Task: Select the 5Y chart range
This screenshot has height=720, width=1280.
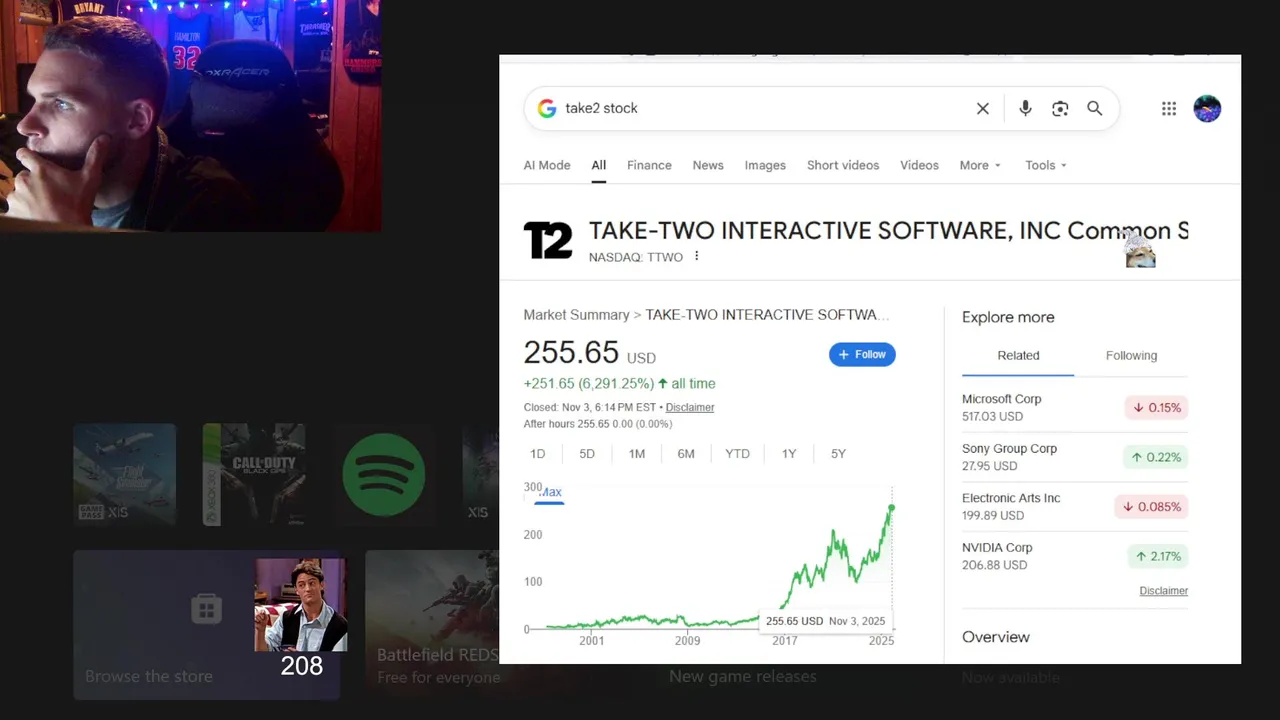Action: [838, 453]
